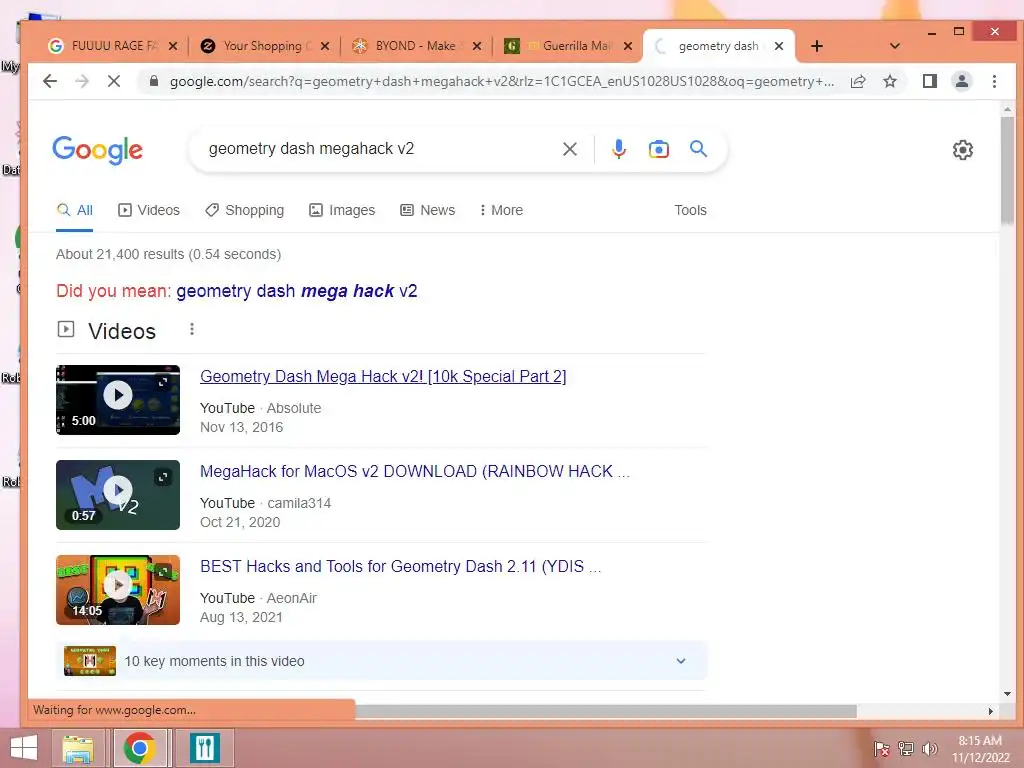Play the 0:57 MegaHack thumbnail
Viewport: 1024px width, 768px height.
pyautogui.click(x=118, y=495)
